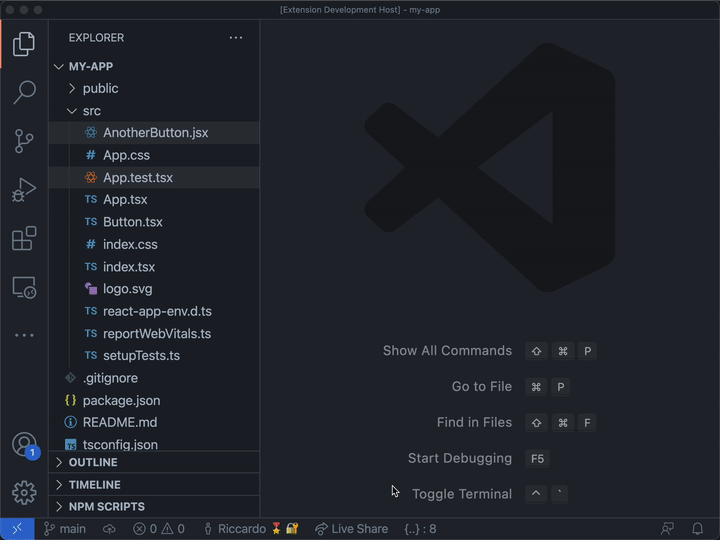Open Explorer views and more actions menu
The width and height of the screenshot is (720, 540).
pyautogui.click(x=236, y=38)
